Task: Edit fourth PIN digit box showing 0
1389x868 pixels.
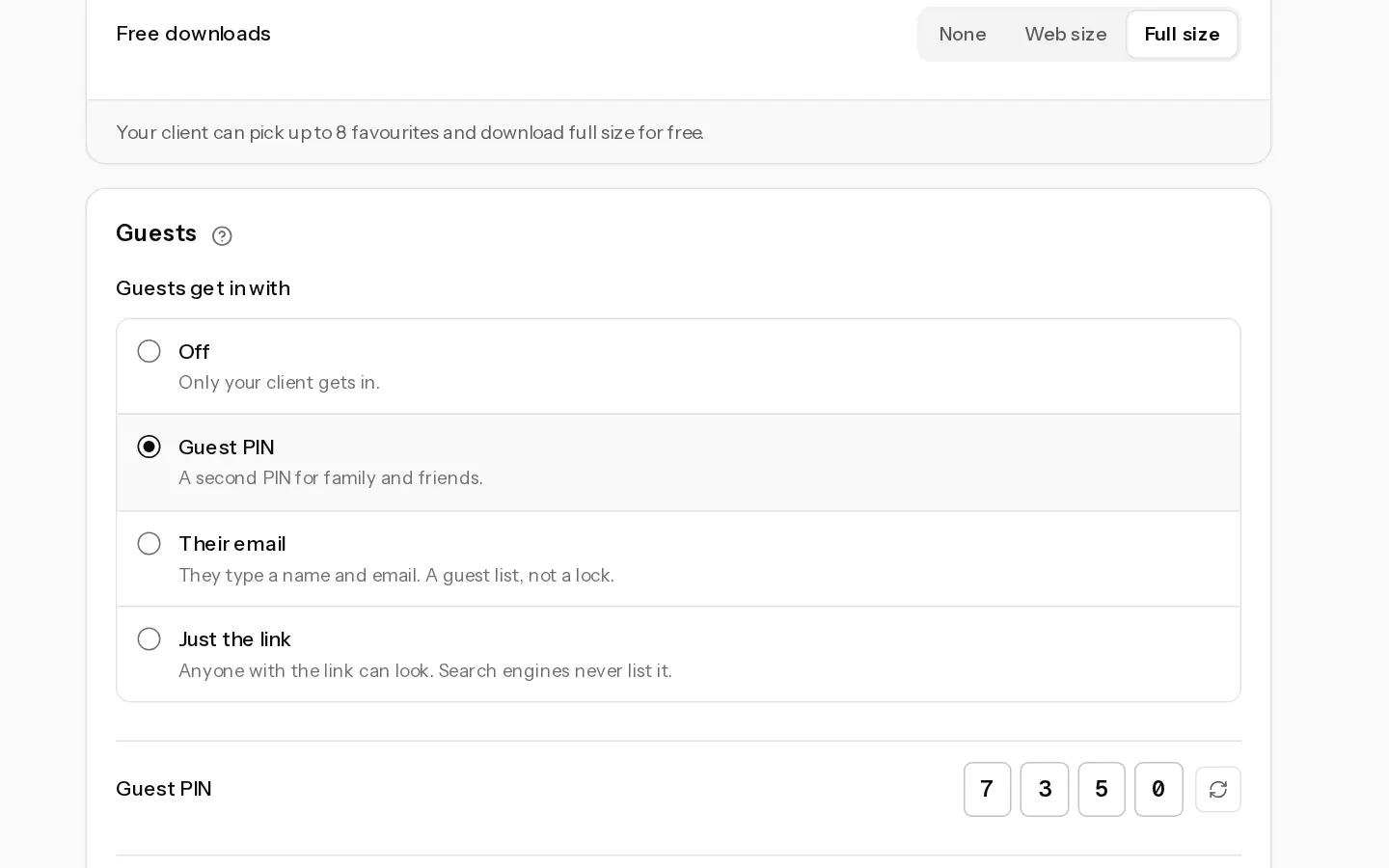Action: (1158, 790)
